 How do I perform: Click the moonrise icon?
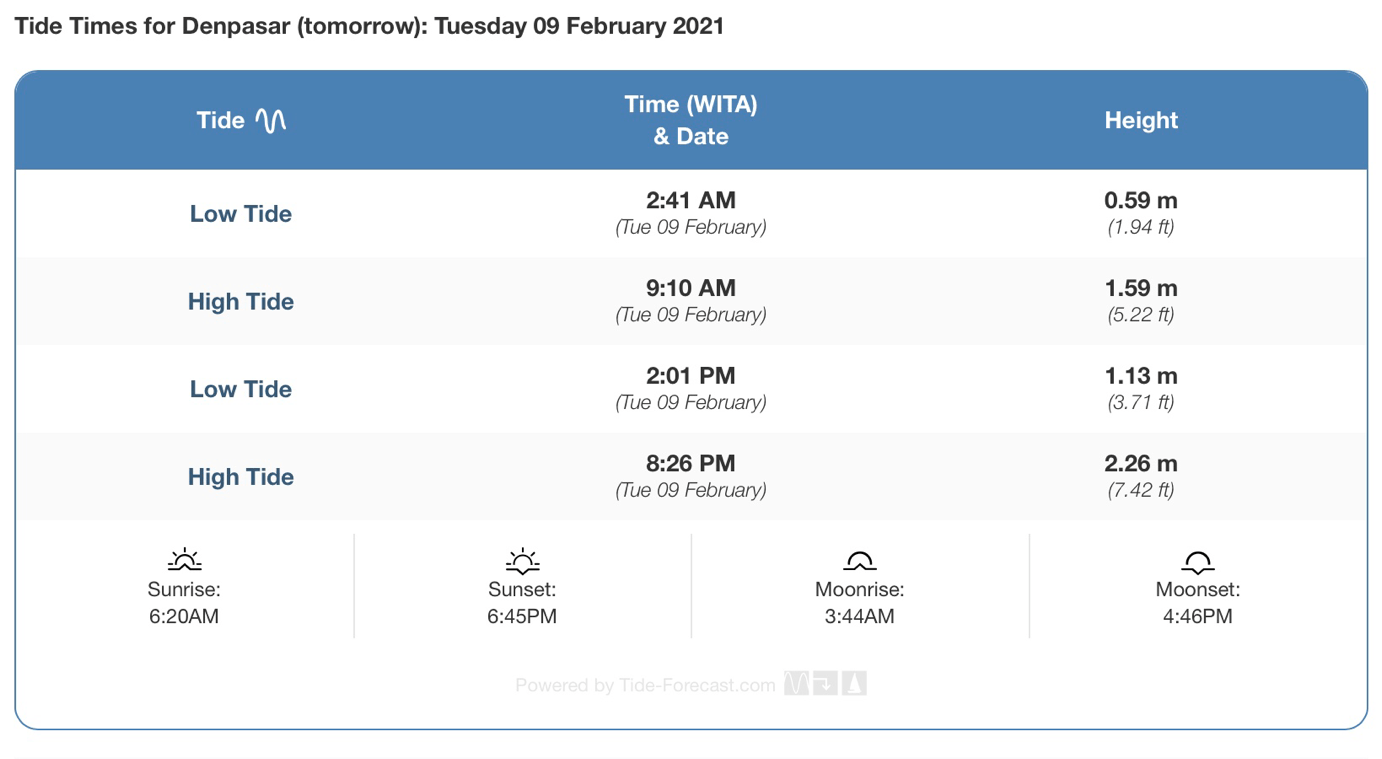point(859,560)
